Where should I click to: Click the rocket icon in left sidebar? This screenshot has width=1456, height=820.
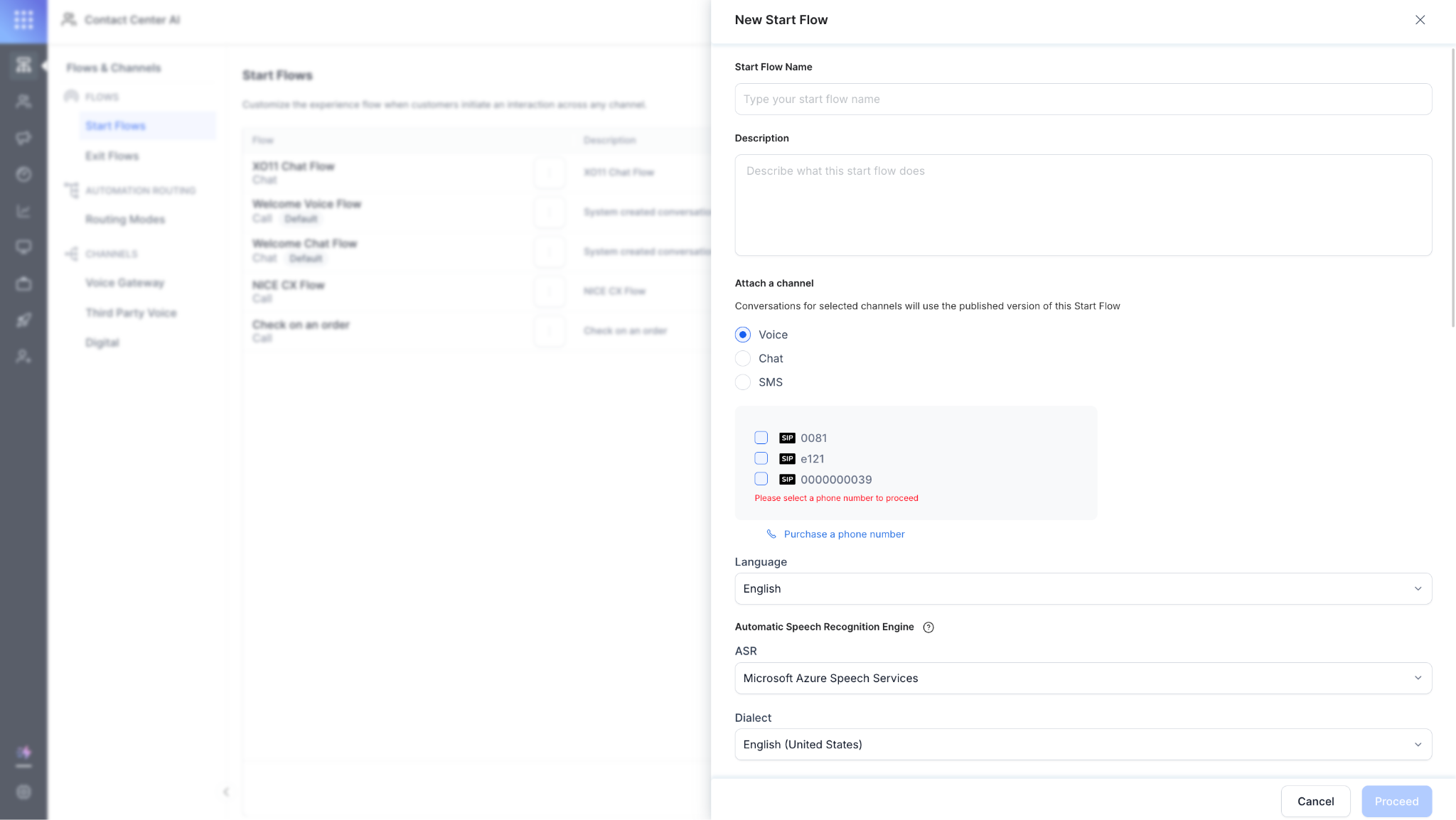(x=23, y=320)
